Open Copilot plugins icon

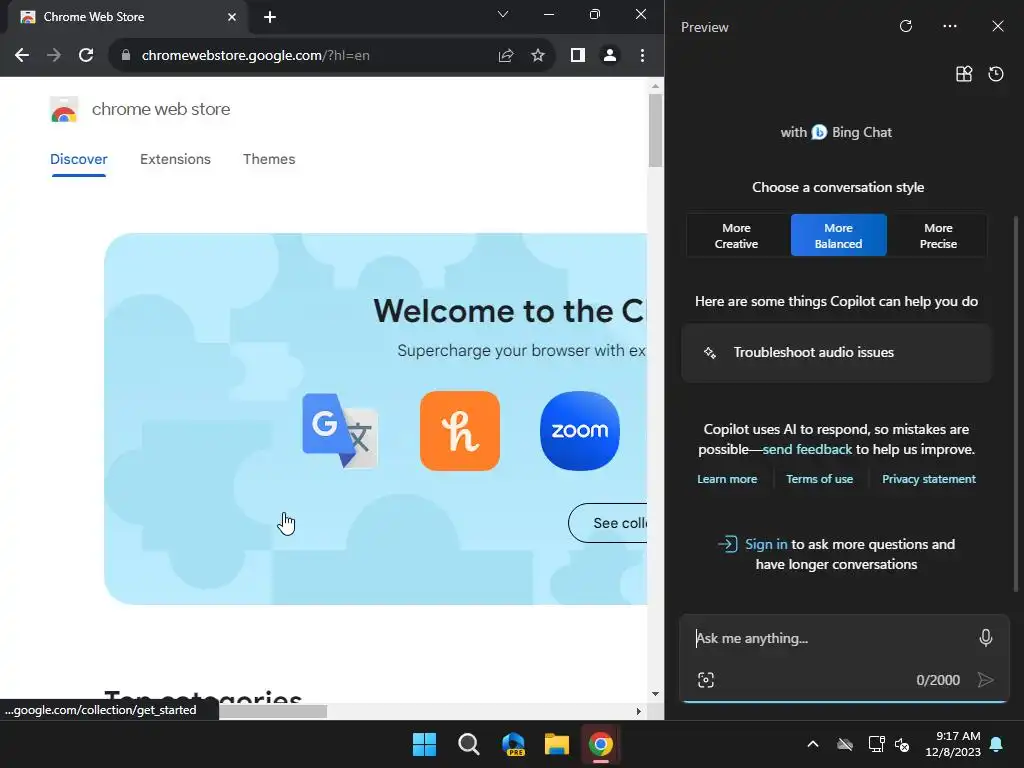(964, 74)
